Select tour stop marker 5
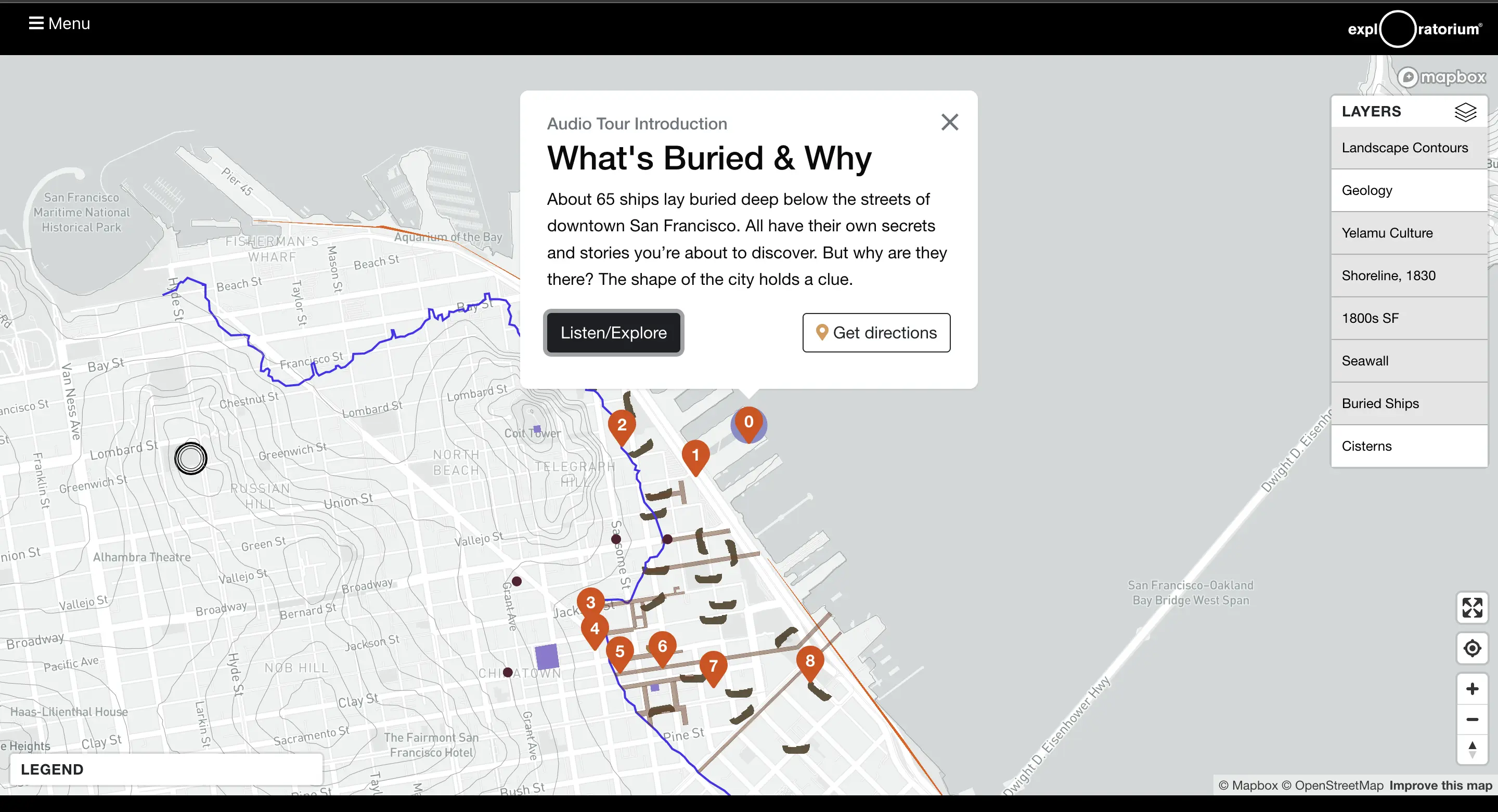This screenshot has height=812, width=1498. (x=620, y=653)
